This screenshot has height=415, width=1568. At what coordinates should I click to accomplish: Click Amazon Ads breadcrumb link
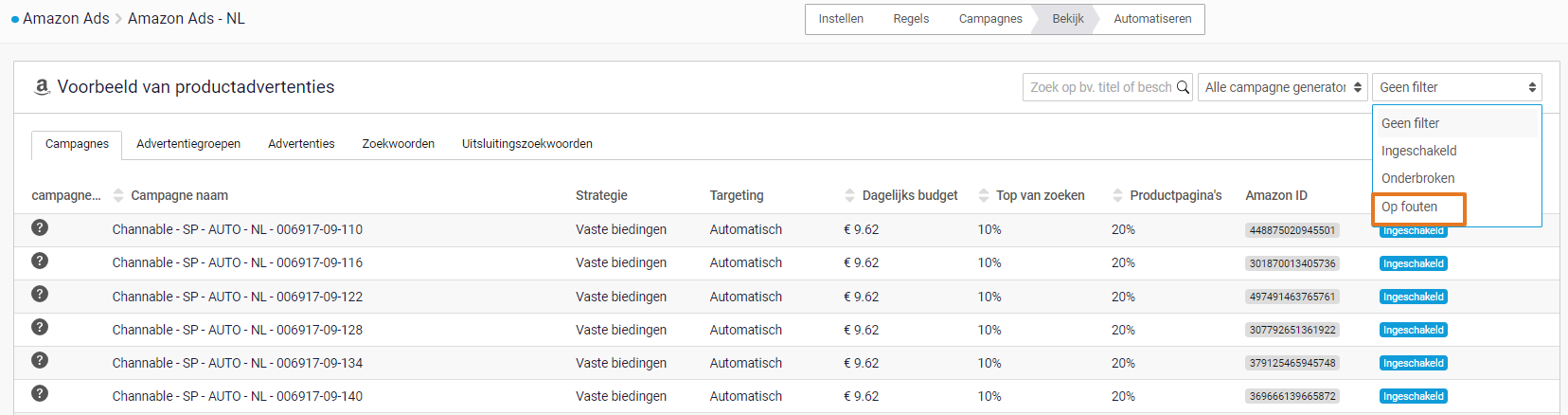pos(66,19)
